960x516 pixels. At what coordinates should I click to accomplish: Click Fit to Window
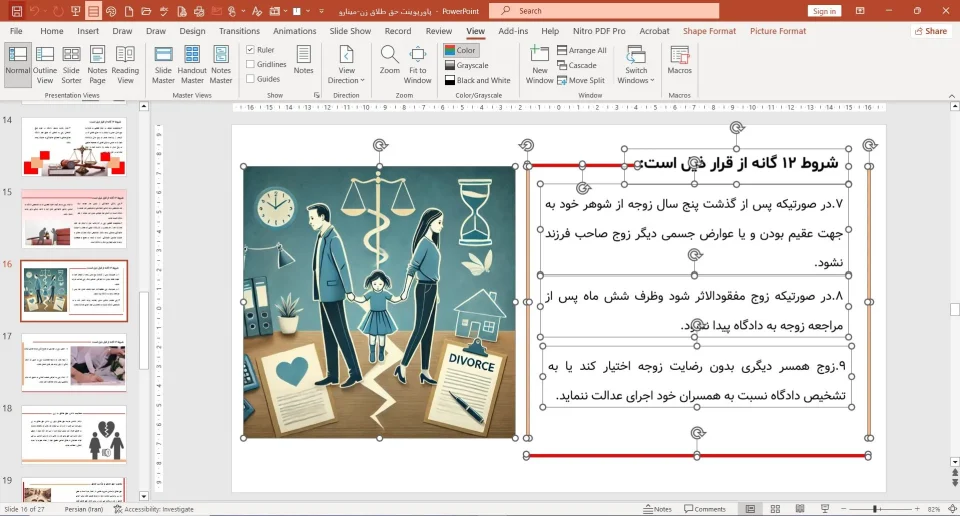pos(418,64)
